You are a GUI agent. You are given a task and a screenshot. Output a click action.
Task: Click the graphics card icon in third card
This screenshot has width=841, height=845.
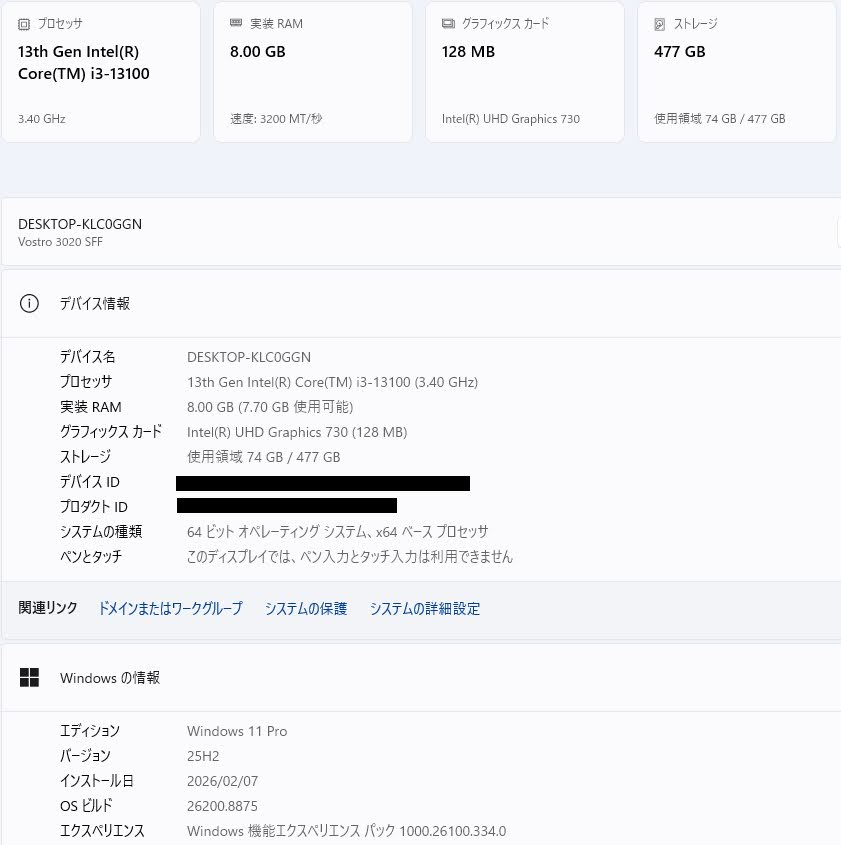448,23
